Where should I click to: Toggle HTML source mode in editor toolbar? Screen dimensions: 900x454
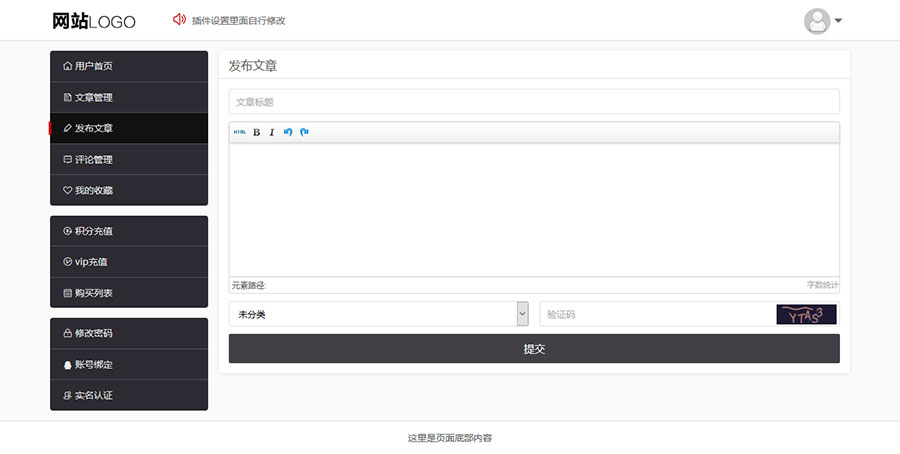(x=240, y=132)
